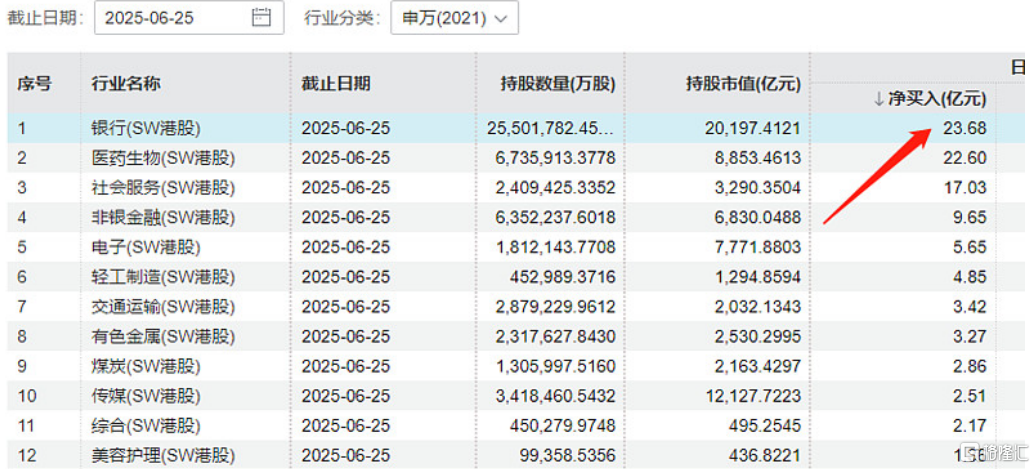Viewport: 1035px width, 469px height.
Task: Click net buy value 3.42
Action: (970, 307)
